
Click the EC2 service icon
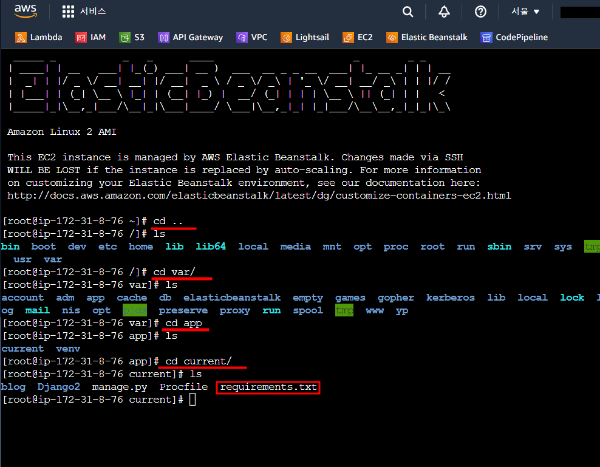pos(348,38)
